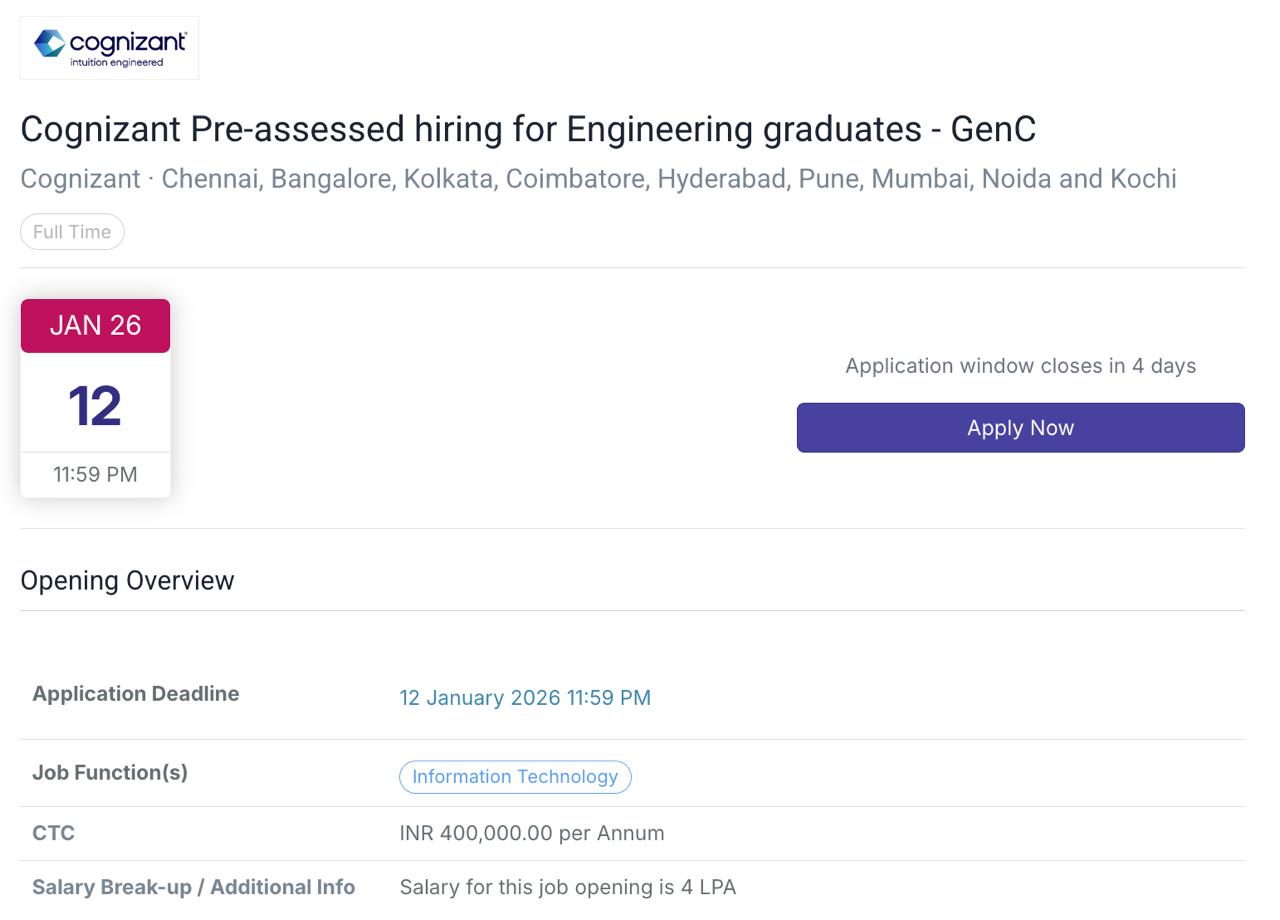Click the job title heading ending in GenC
The width and height of the screenshot is (1280, 920).
click(x=528, y=129)
